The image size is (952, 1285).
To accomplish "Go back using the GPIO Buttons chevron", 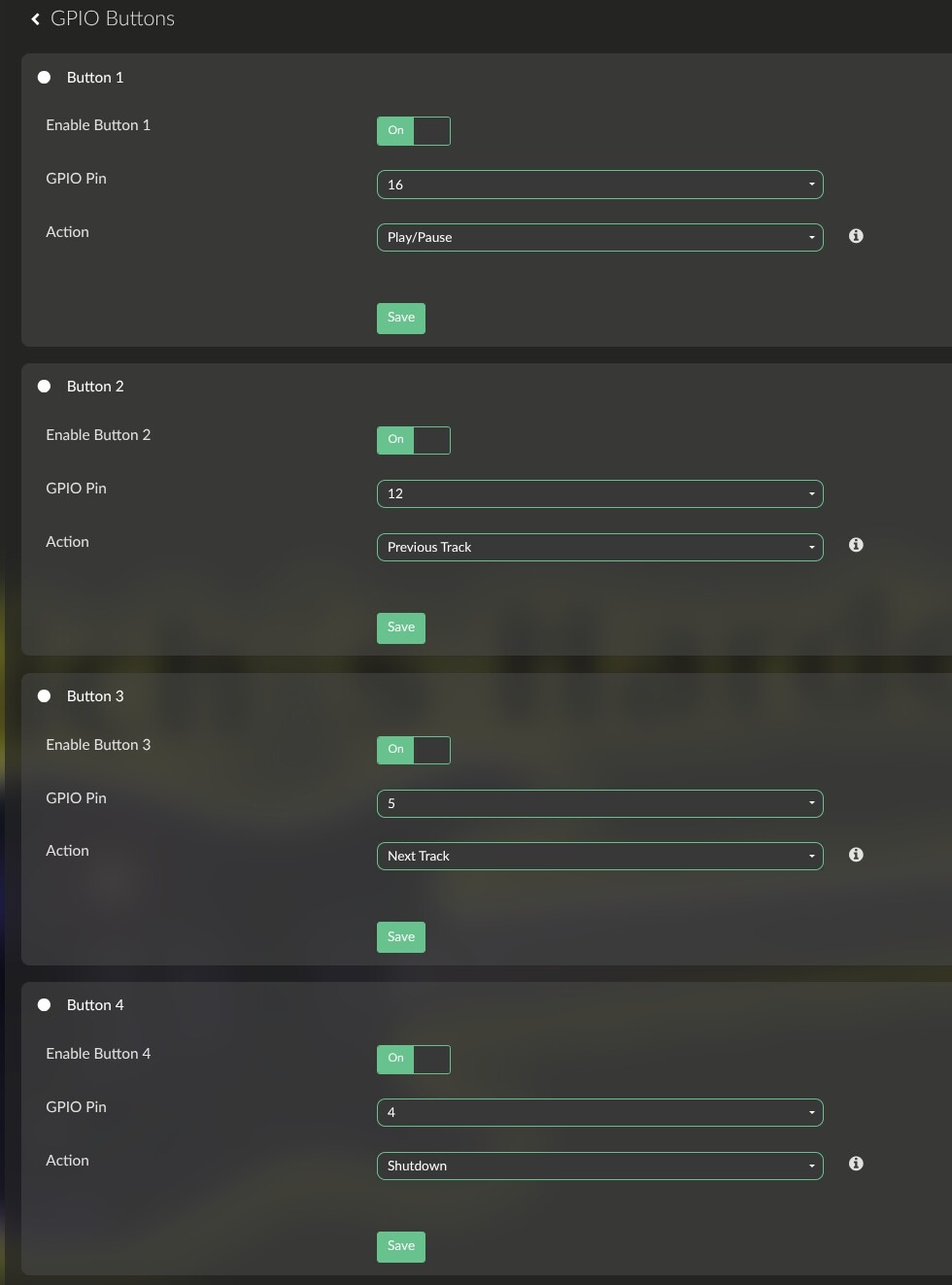I will 35,18.
